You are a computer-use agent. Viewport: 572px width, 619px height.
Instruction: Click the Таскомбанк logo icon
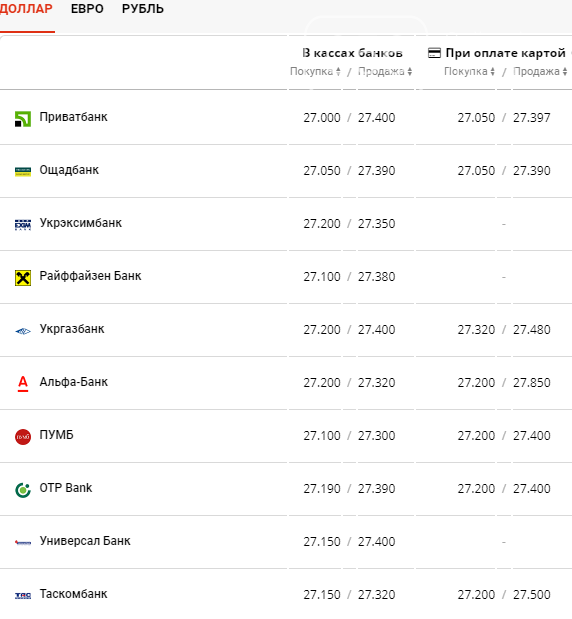coord(23,596)
